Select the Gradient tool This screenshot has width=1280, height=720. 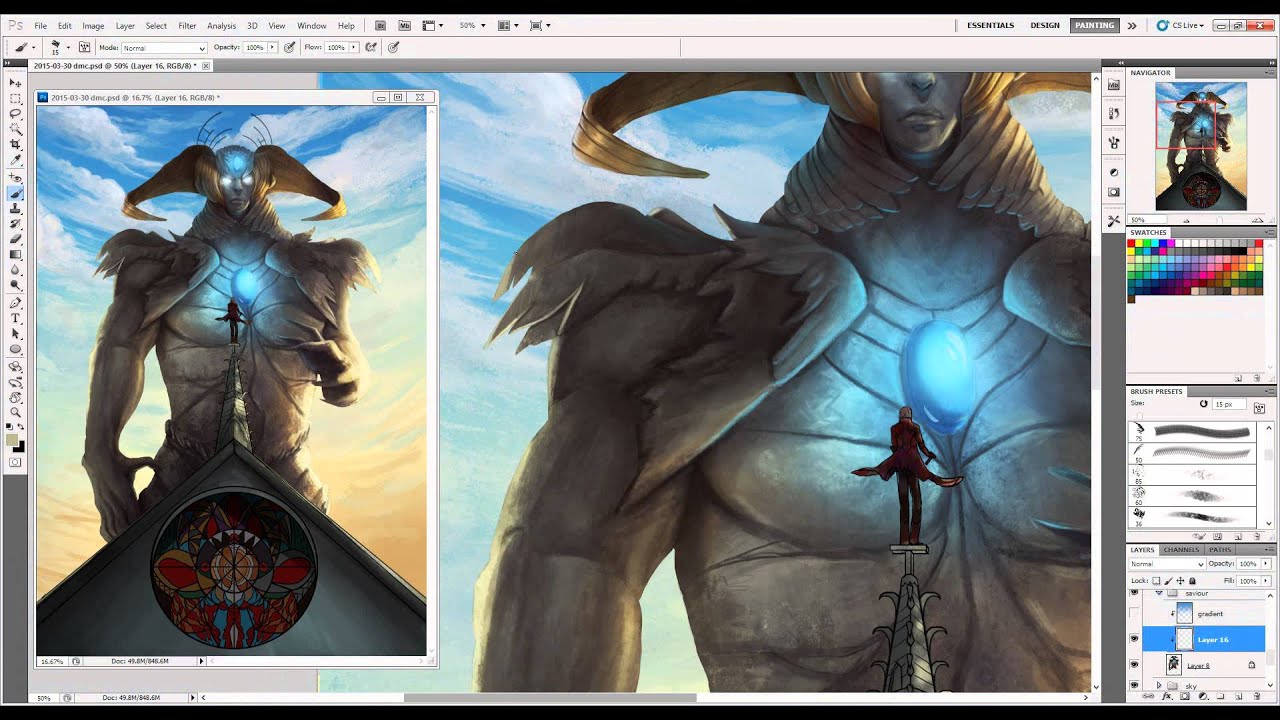click(15, 254)
